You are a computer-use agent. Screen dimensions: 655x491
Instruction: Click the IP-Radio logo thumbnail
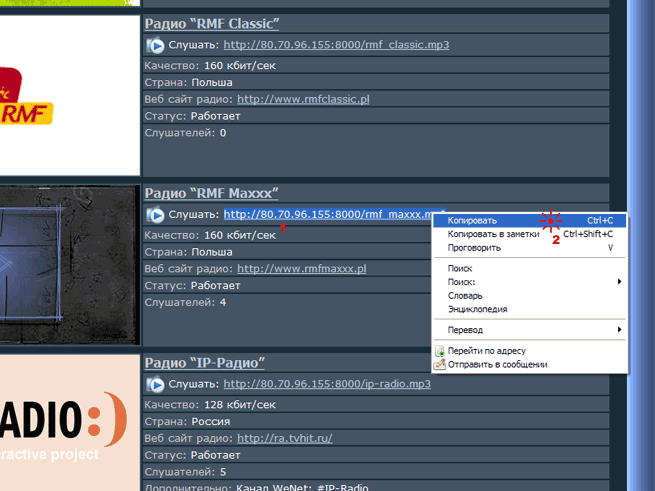pyautogui.click(x=69, y=423)
